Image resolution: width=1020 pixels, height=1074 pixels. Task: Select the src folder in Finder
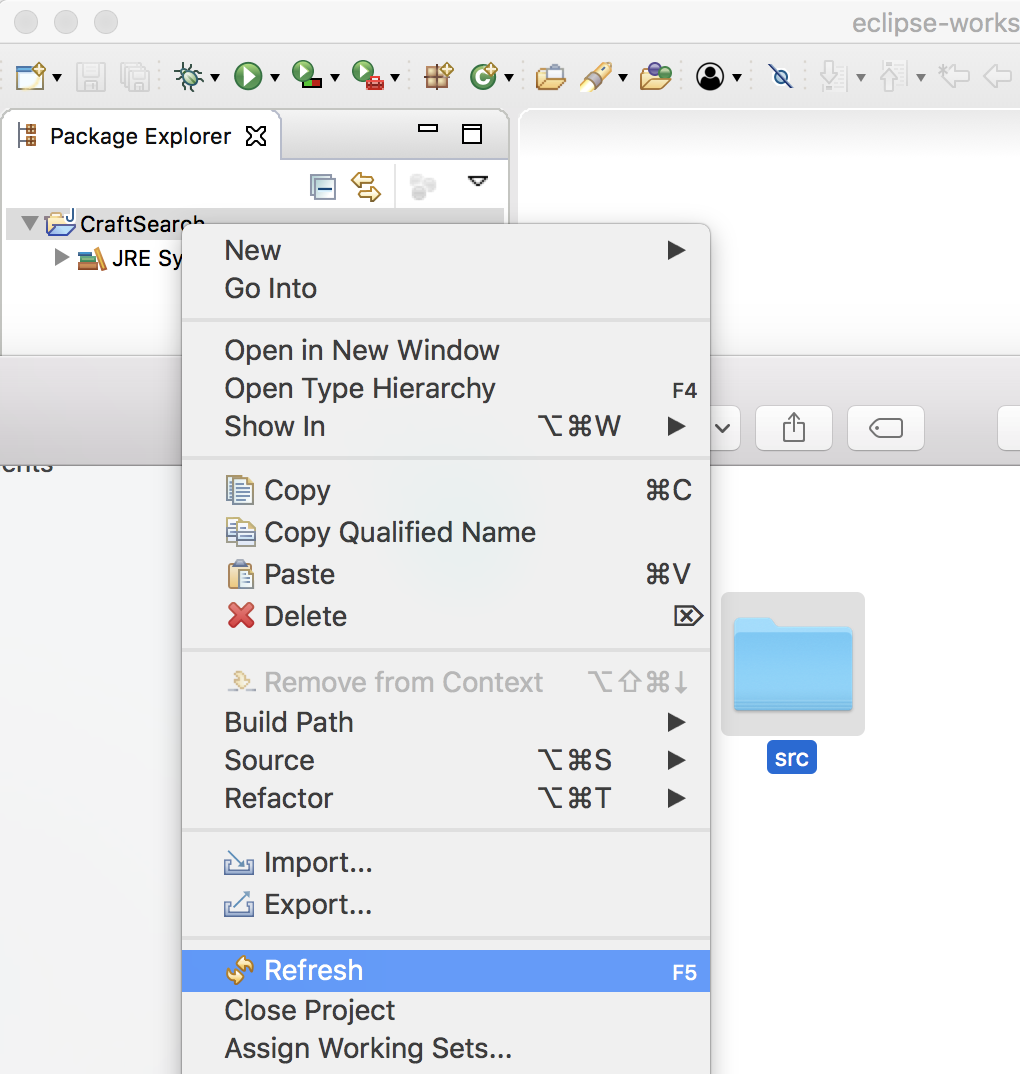(792, 665)
